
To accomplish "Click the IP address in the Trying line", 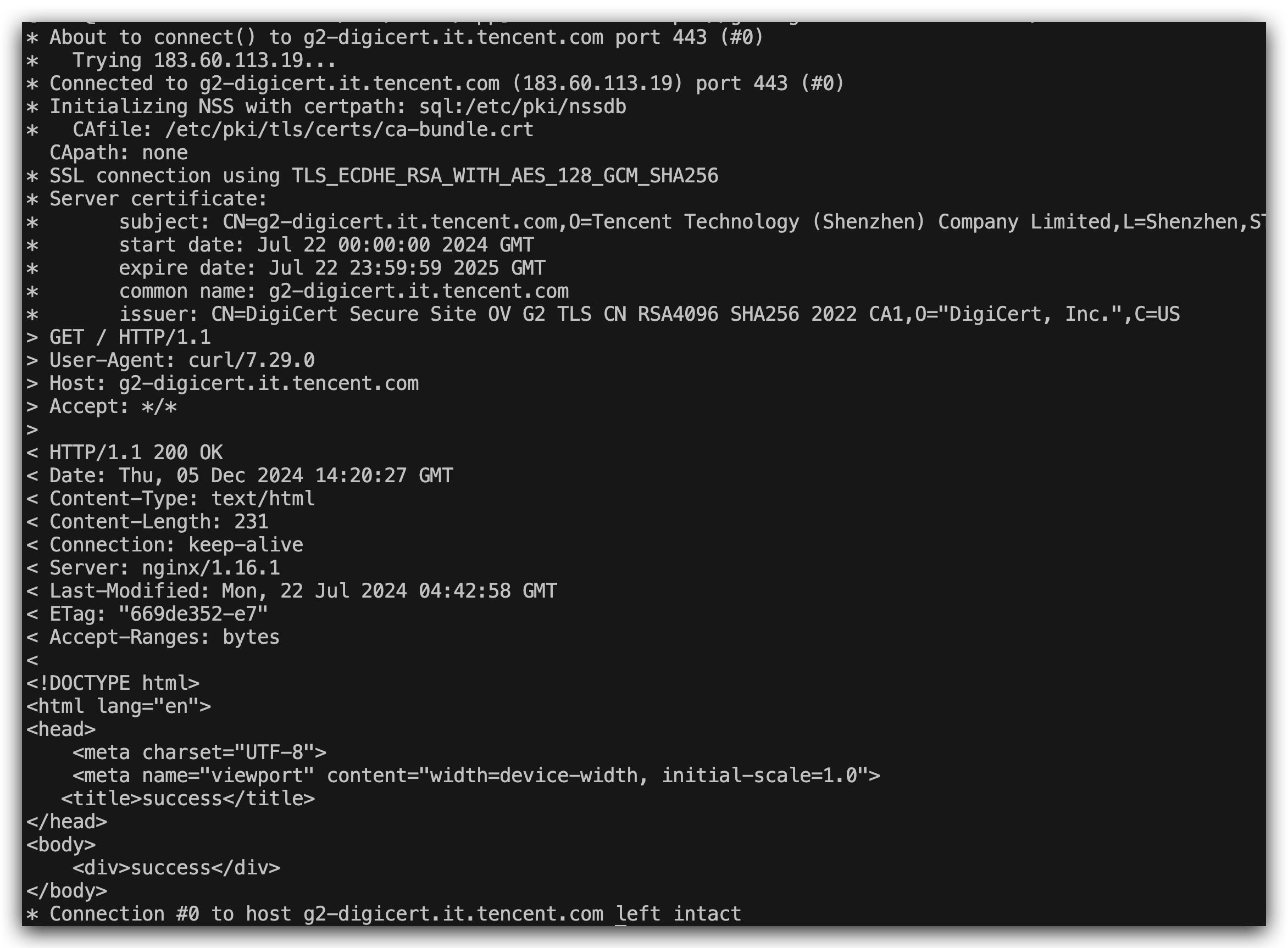I will click(x=245, y=61).
